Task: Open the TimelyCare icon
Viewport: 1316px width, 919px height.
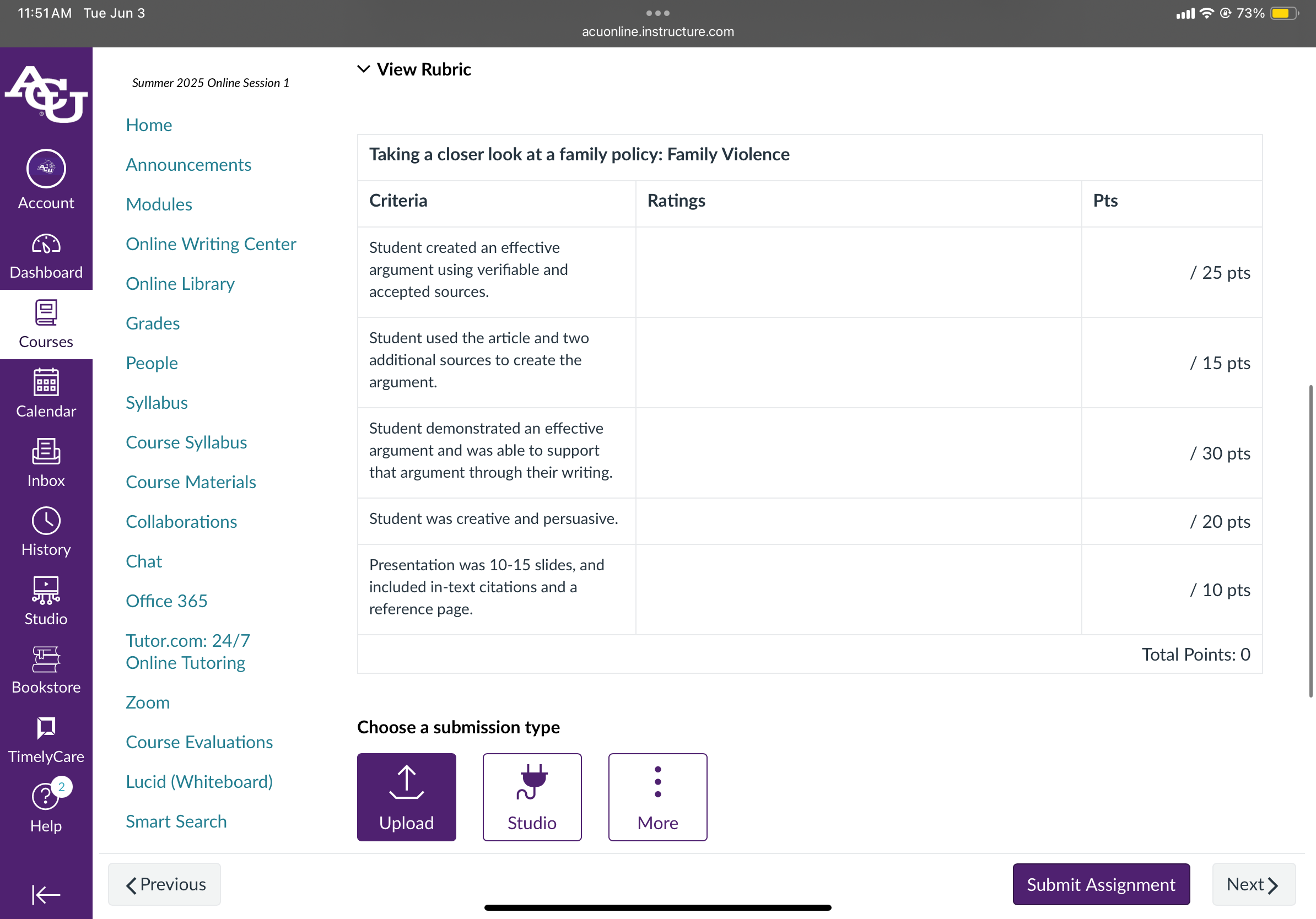Action: click(x=46, y=728)
